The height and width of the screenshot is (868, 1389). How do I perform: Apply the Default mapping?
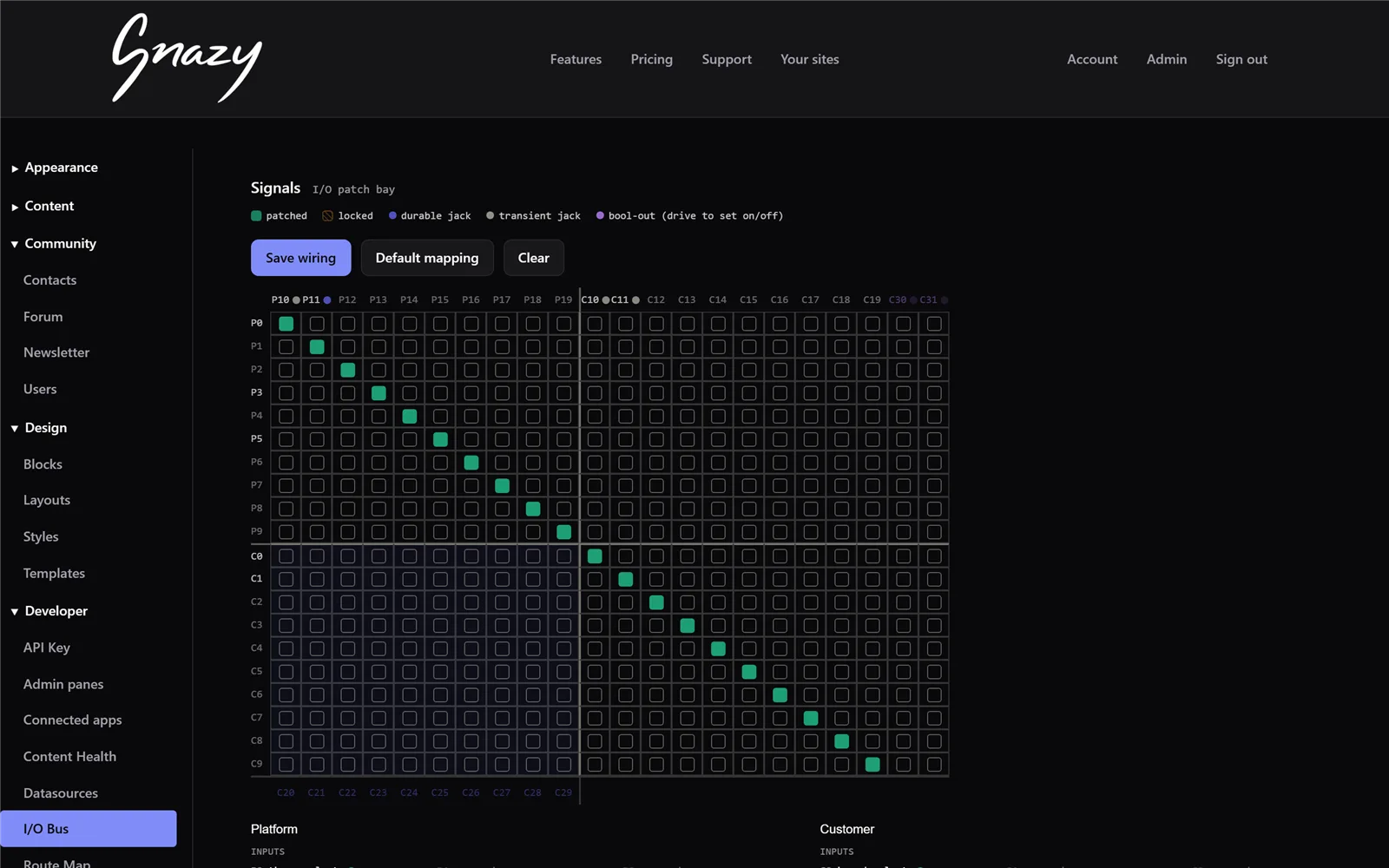click(x=427, y=258)
